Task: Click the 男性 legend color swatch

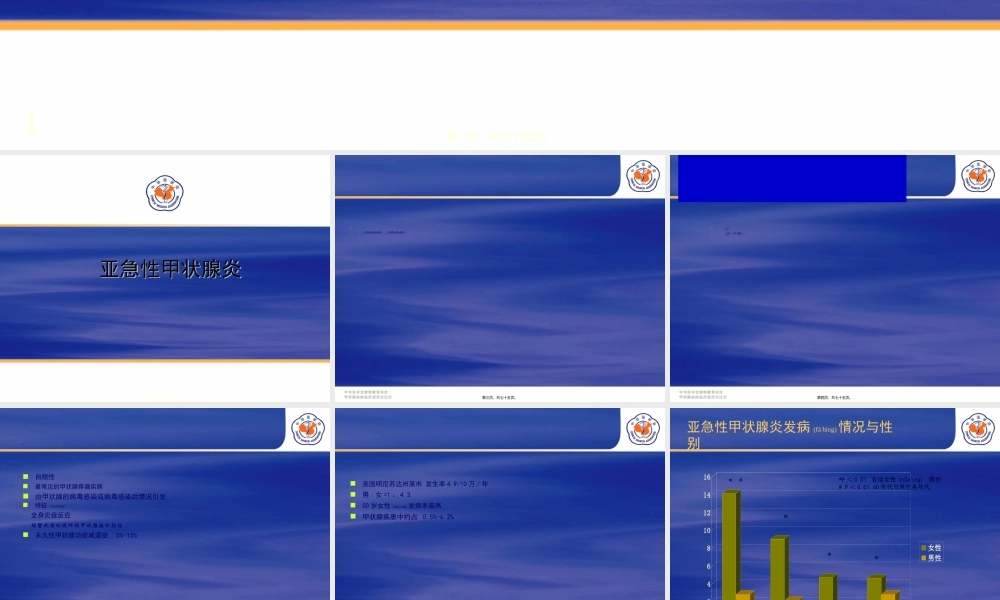Action: (923, 558)
